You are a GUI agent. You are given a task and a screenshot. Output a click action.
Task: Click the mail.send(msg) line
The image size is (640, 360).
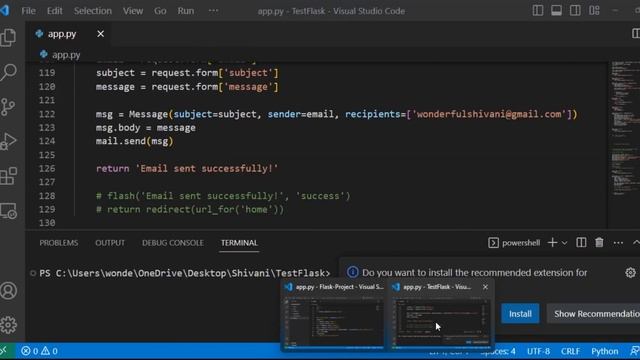pos(135,141)
